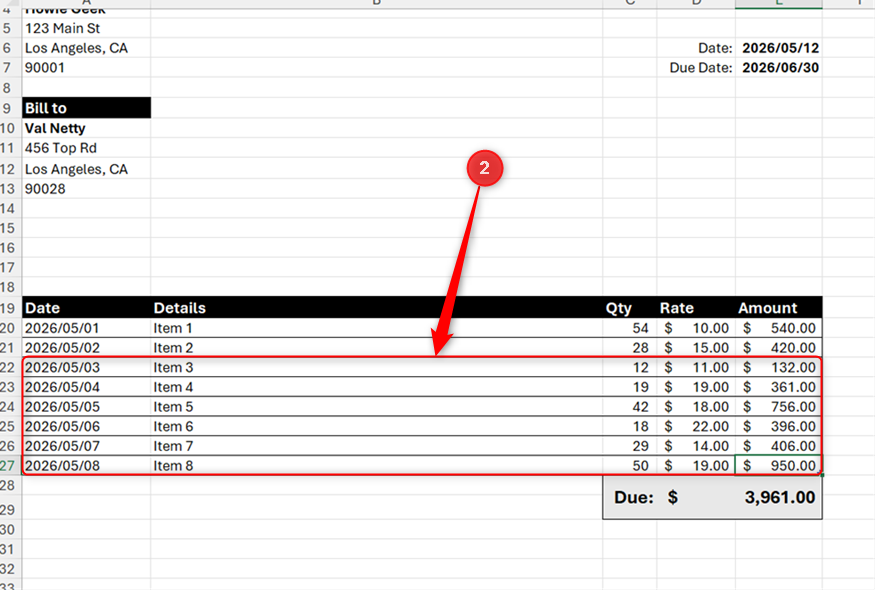Click the 756.00 amount cell
Viewport: 875px width, 590px height.
778,406
